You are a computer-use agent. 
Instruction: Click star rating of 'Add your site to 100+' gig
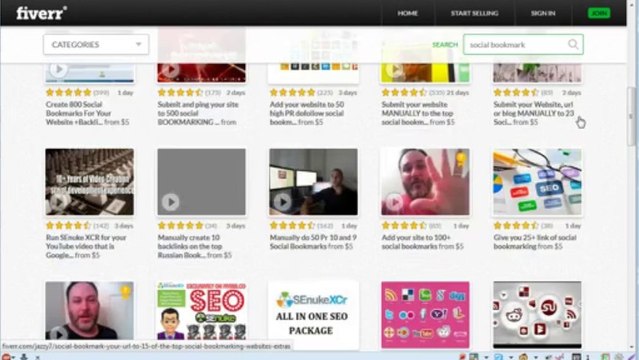(x=404, y=225)
